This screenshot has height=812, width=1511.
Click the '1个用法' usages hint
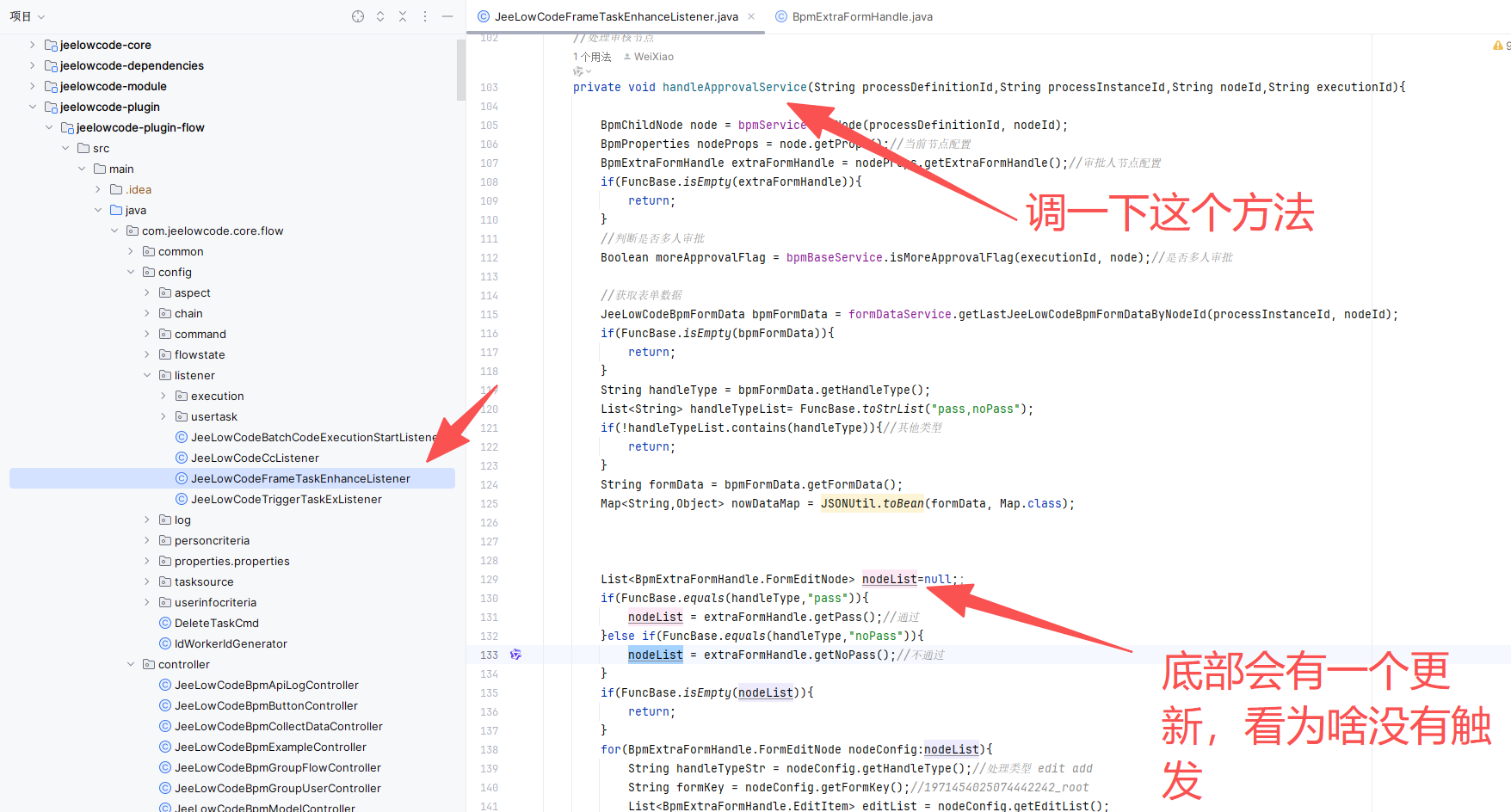[x=592, y=57]
